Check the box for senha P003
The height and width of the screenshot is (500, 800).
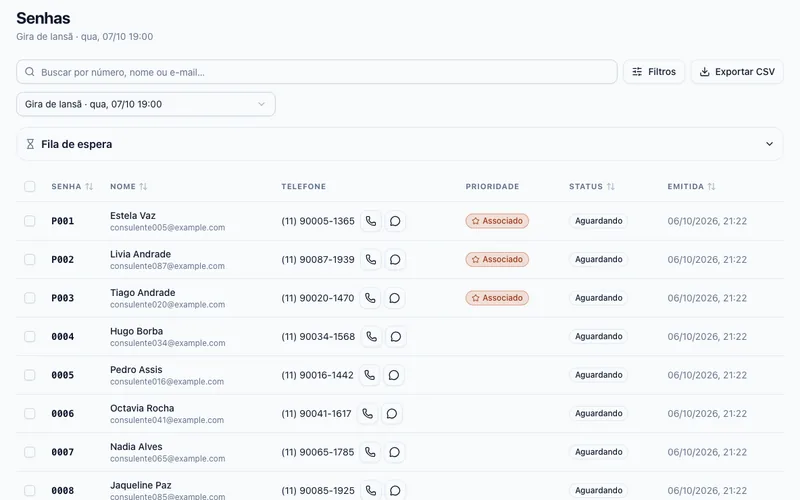click(30, 298)
